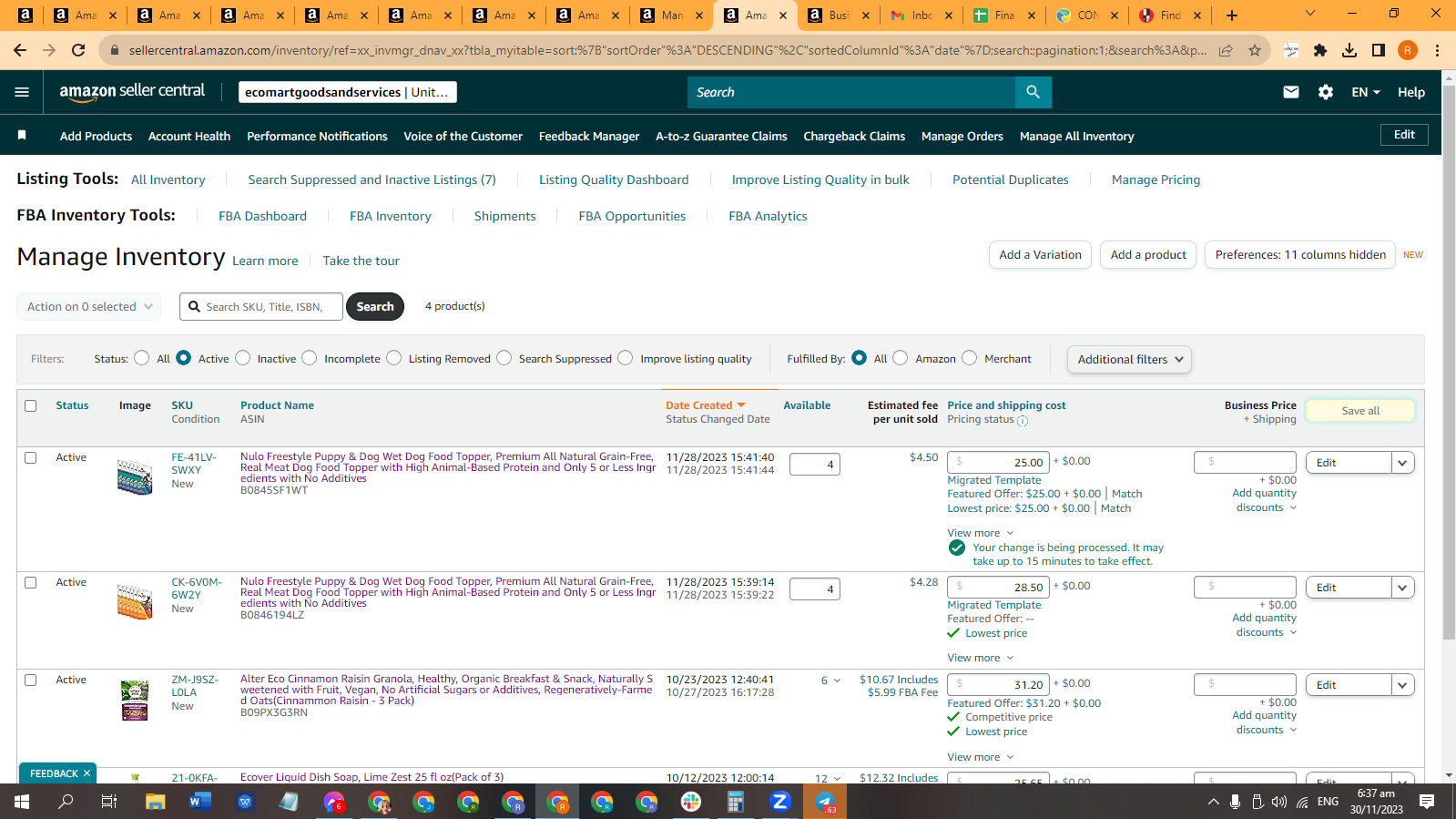Check the box for SKU FE-41LV-SWXY

[31, 457]
